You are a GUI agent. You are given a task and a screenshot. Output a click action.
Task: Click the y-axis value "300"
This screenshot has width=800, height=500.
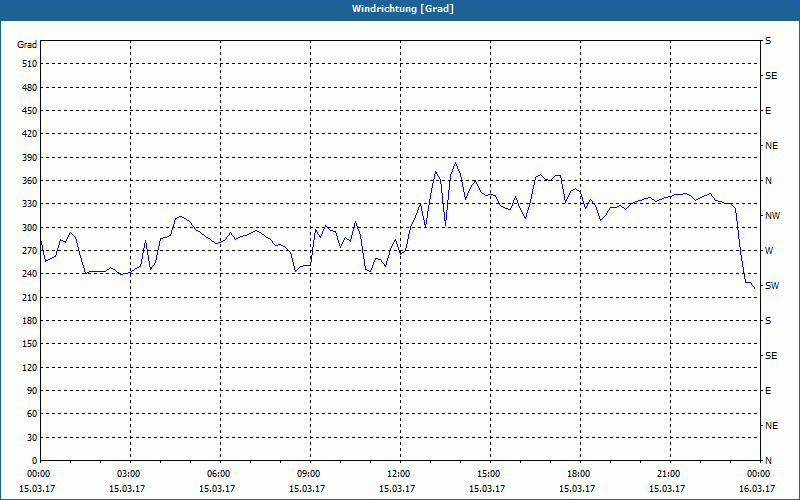[x=30, y=228]
